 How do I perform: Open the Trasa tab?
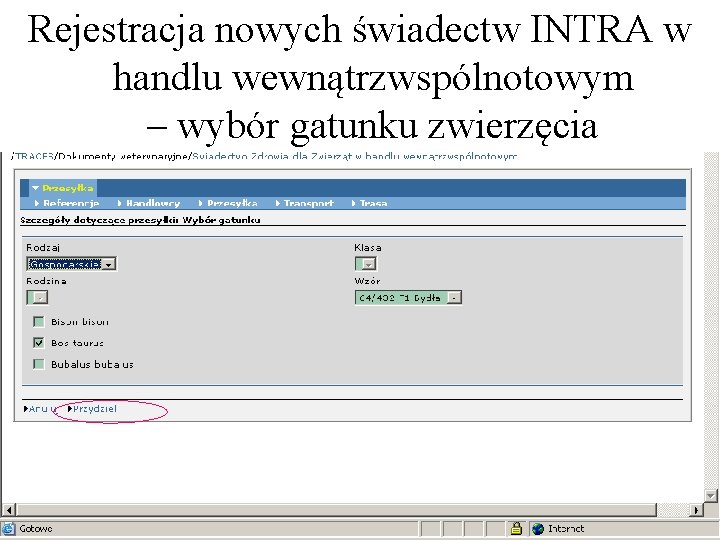(x=370, y=203)
